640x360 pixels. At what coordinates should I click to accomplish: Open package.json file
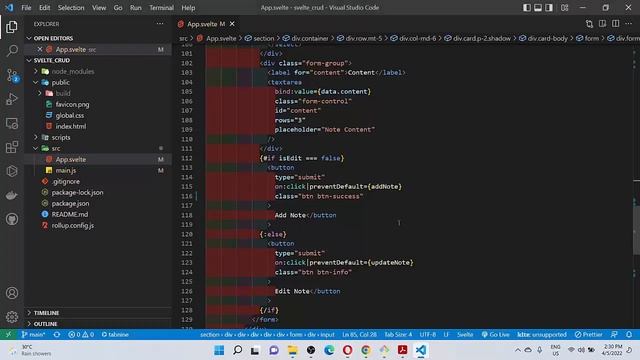[x=70, y=203]
